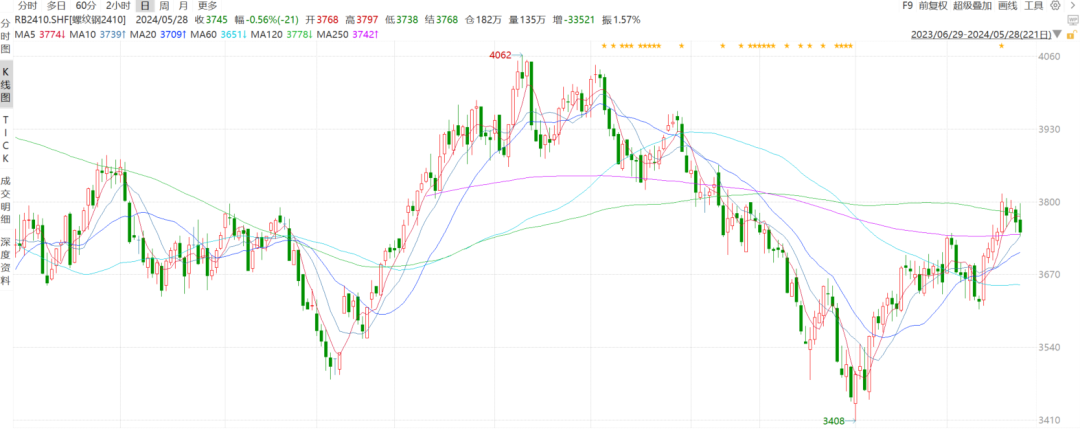Switch to the 分时 period tab

[28, 6]
